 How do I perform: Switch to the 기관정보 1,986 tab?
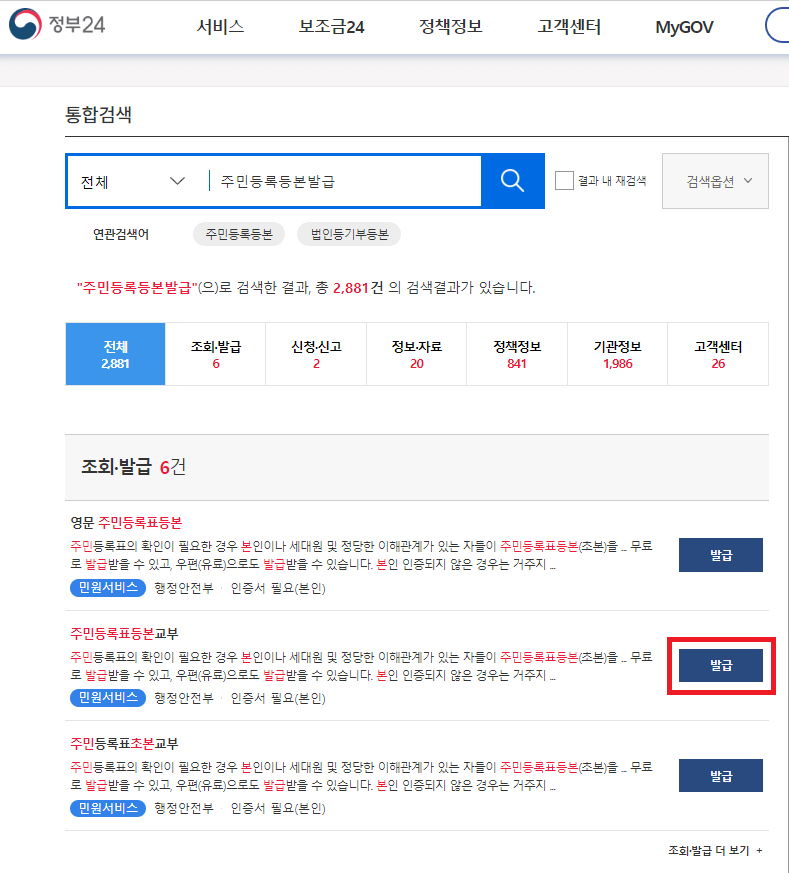click(x=618, y=354)
